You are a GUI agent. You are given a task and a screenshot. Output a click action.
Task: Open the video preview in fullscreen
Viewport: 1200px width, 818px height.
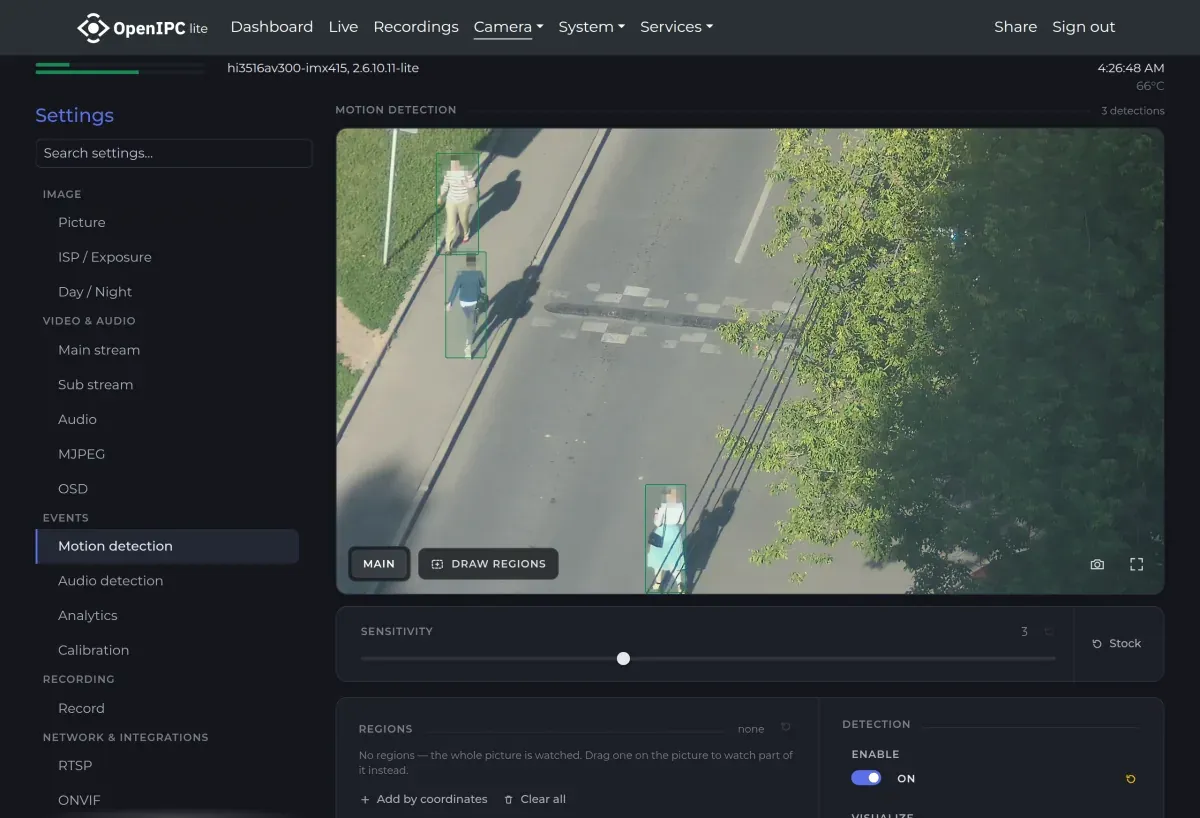(x=1136, y=564)
